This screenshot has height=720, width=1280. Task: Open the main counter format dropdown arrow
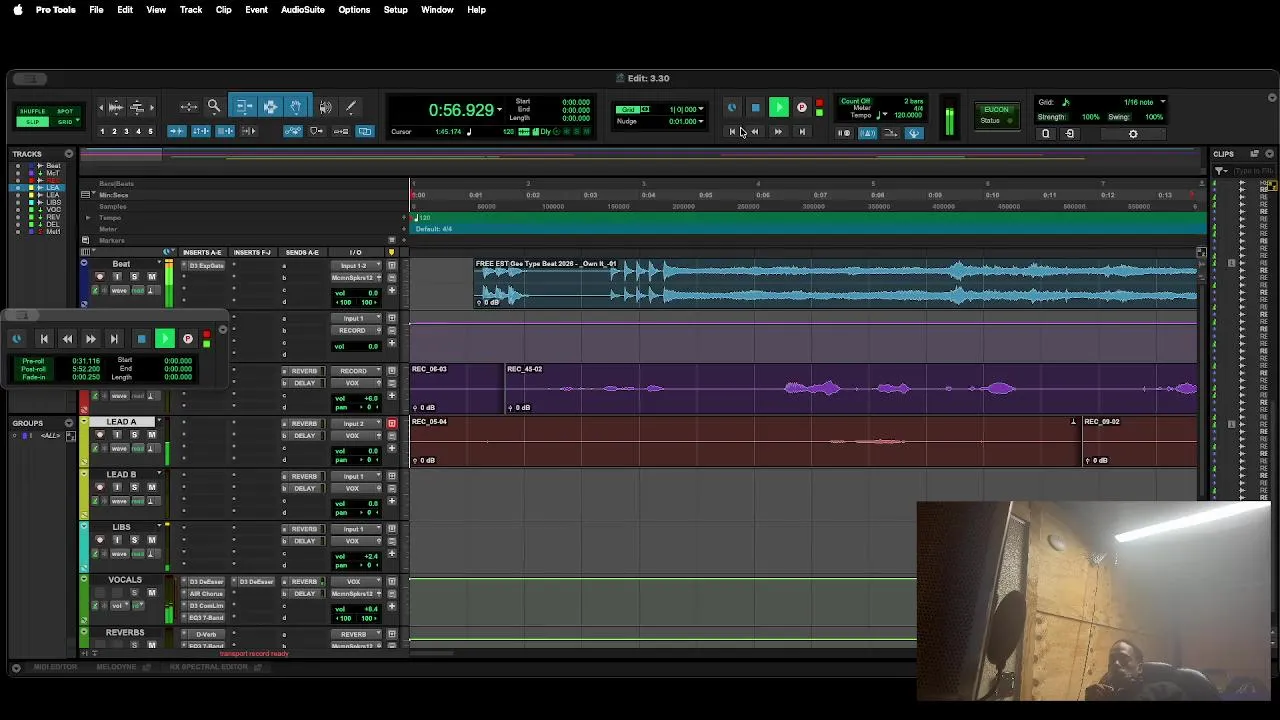499,110
